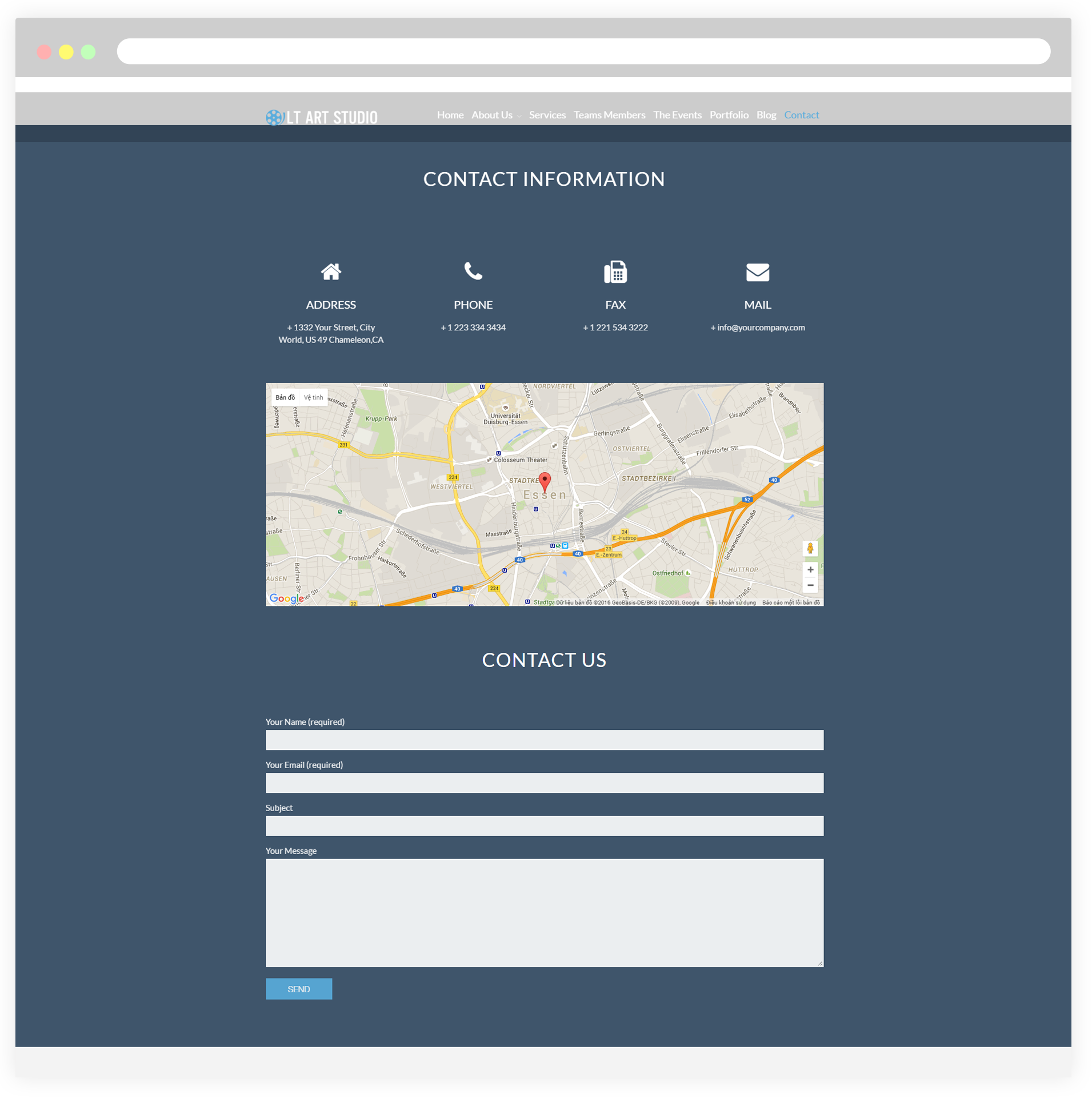Image resolution: width=1092 pixels, height=1098 pixels.
Task: Click the MAIL heading
Action: tap(758, 305)
